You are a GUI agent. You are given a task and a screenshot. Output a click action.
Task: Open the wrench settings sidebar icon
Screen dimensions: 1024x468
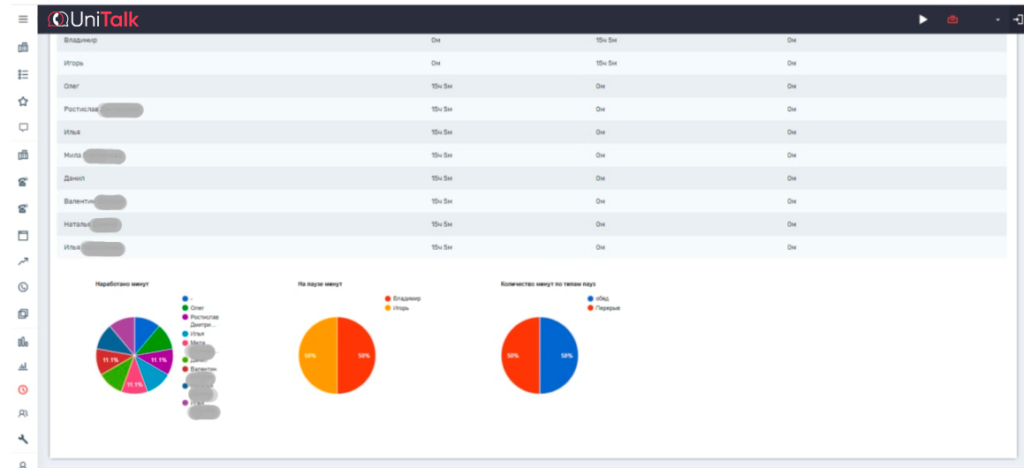pyautogui.click(x=23, y=439)
